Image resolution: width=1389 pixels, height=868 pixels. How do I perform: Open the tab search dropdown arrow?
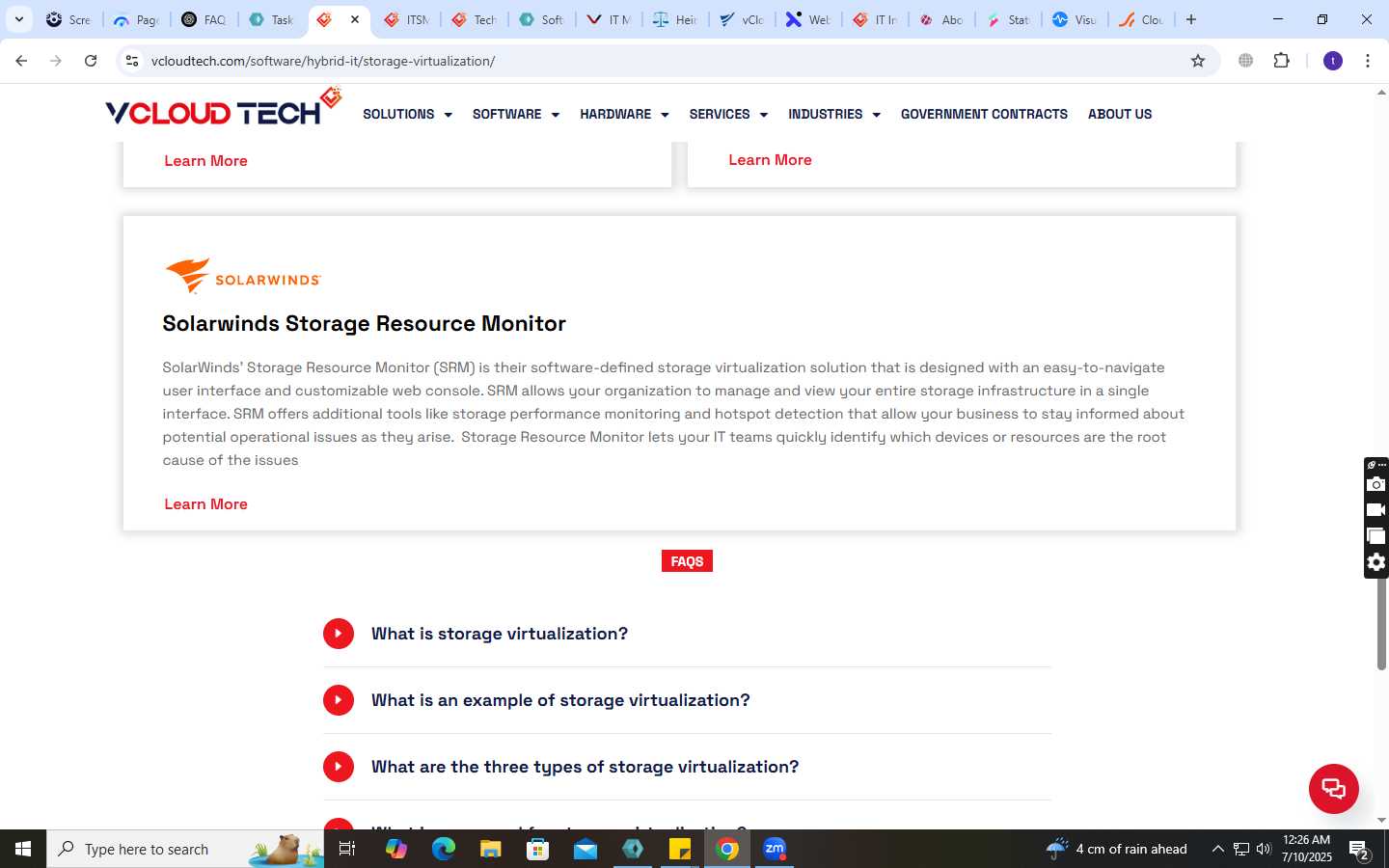(18, 19)
